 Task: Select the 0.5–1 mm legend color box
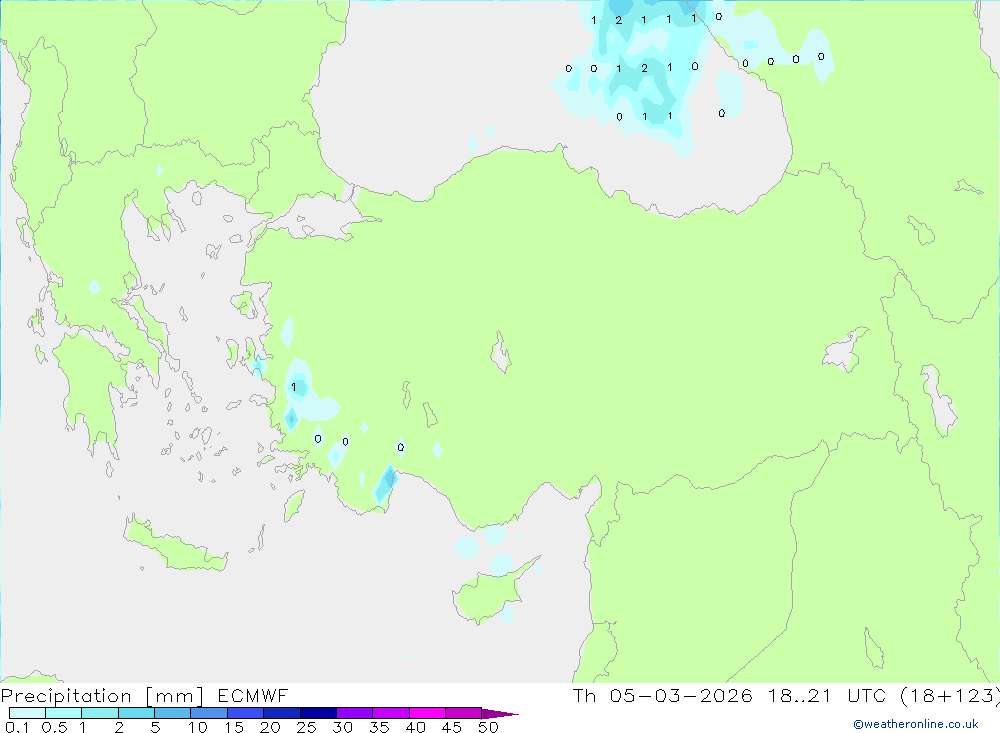click(x=63, y=713)
